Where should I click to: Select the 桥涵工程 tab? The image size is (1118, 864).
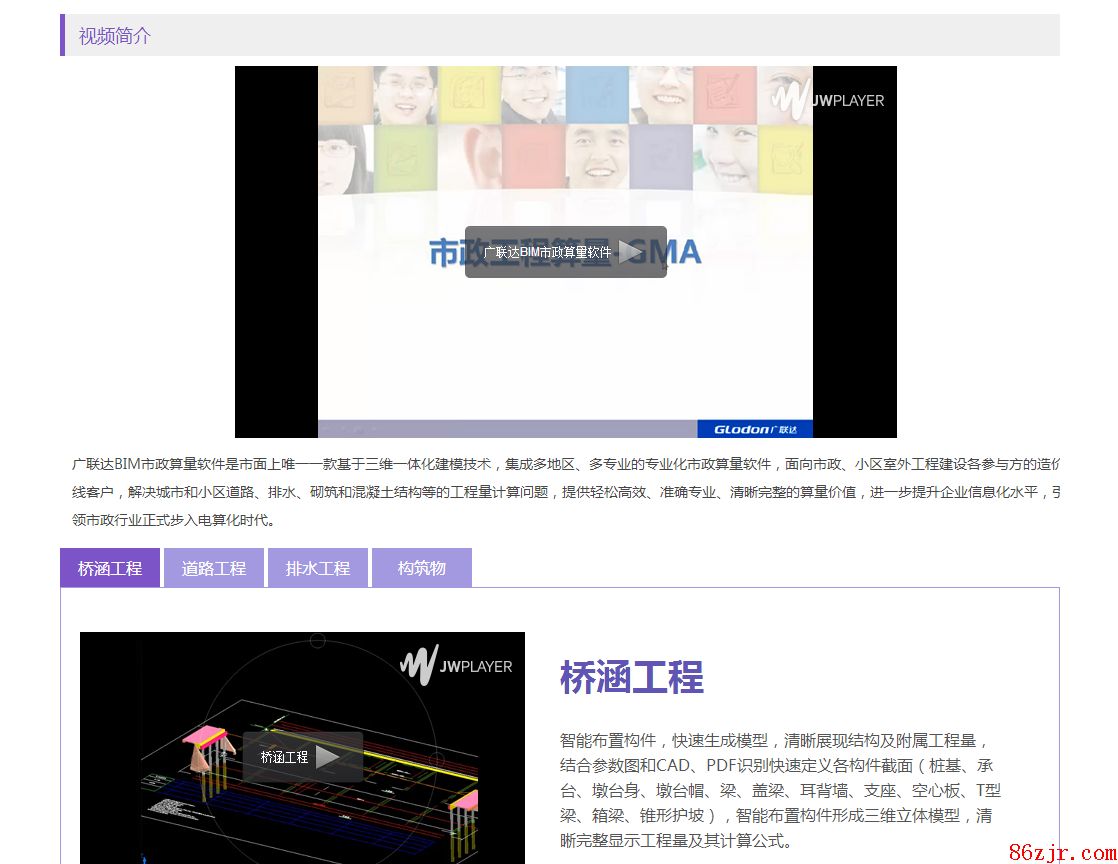pos(110,568)
